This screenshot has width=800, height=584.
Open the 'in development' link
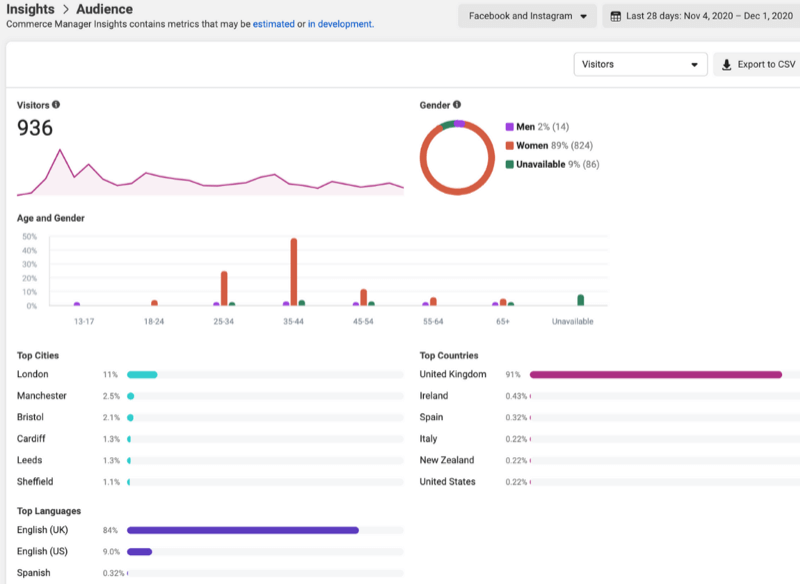(340, 24)
